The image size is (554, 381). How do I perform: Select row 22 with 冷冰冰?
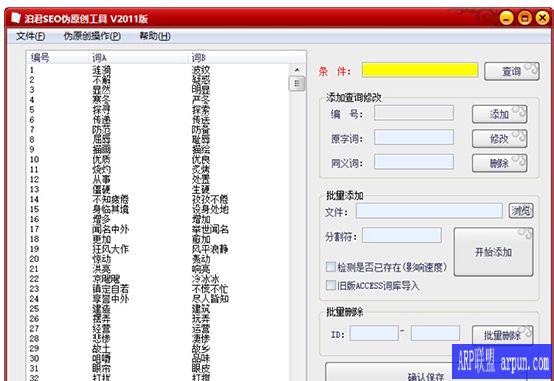(158, 279)
